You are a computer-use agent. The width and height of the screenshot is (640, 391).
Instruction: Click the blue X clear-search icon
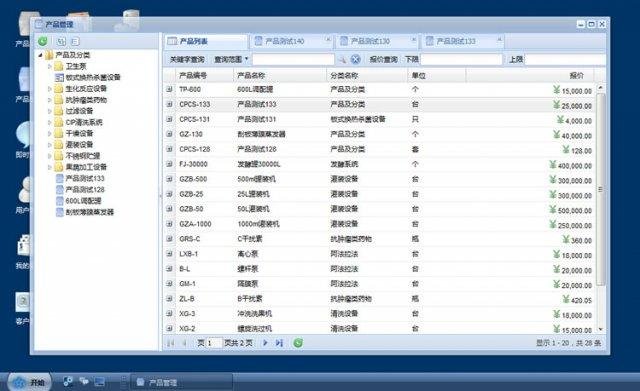(x=356, y=60)
